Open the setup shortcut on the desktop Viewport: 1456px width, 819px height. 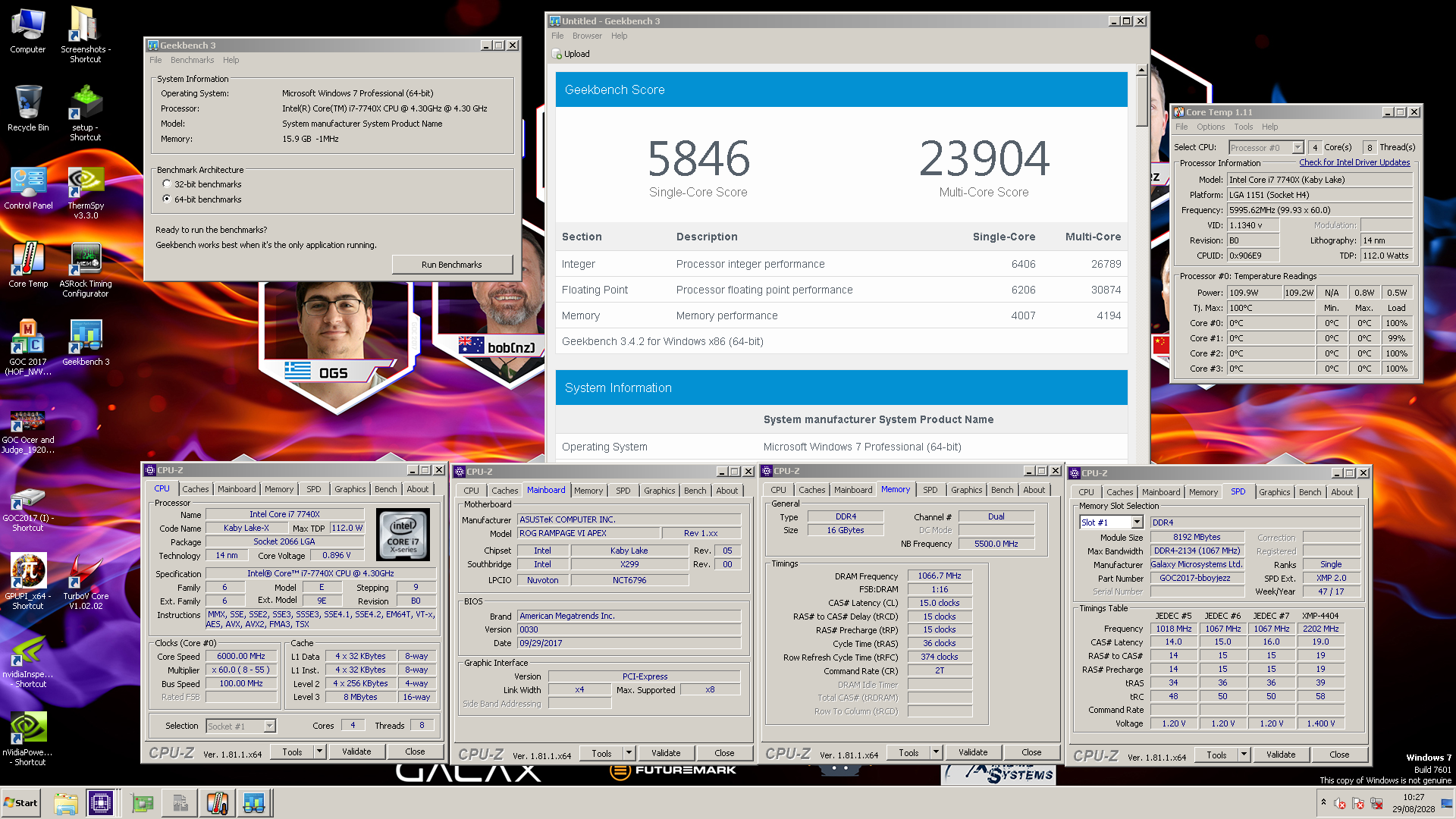[x=86, y=113]
